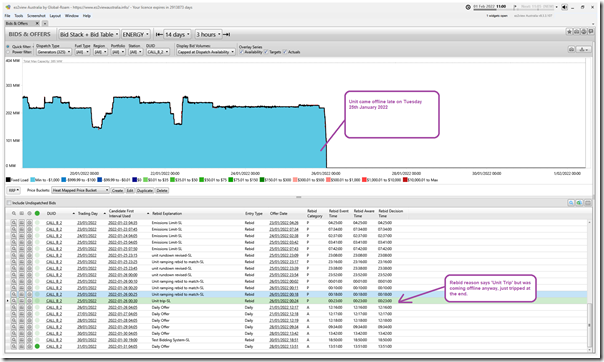Click the CALL_B_2 link in the Unit trip-SL row
Image resolution: width=604 pixels, height=362 pixels.
[54, 301]
